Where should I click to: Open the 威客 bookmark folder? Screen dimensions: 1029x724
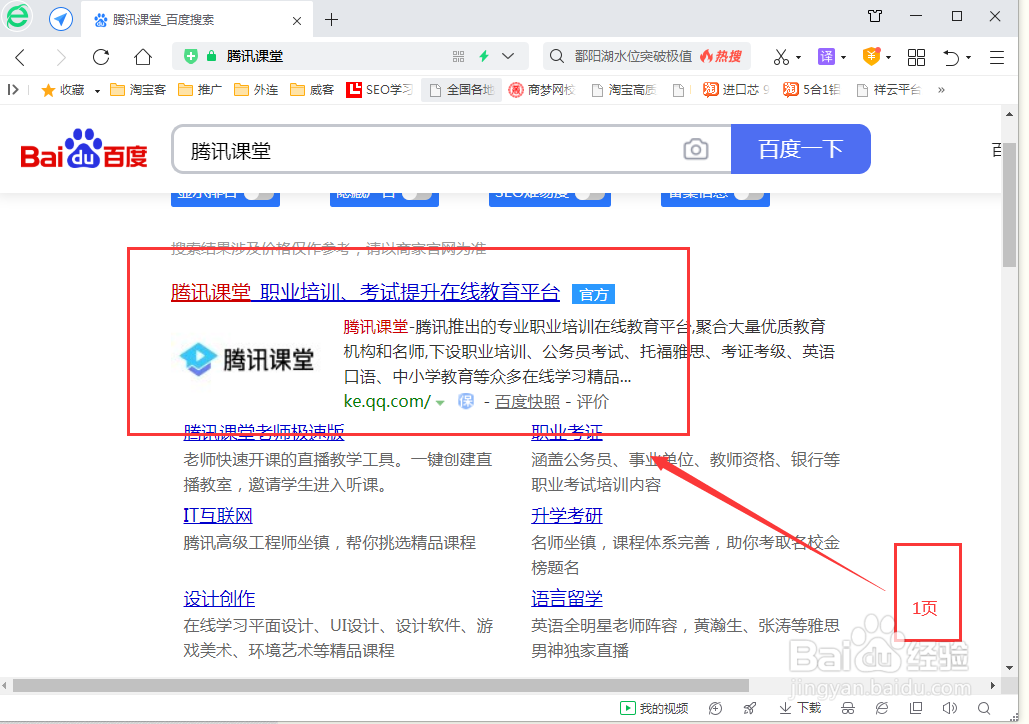click(312, 90)
